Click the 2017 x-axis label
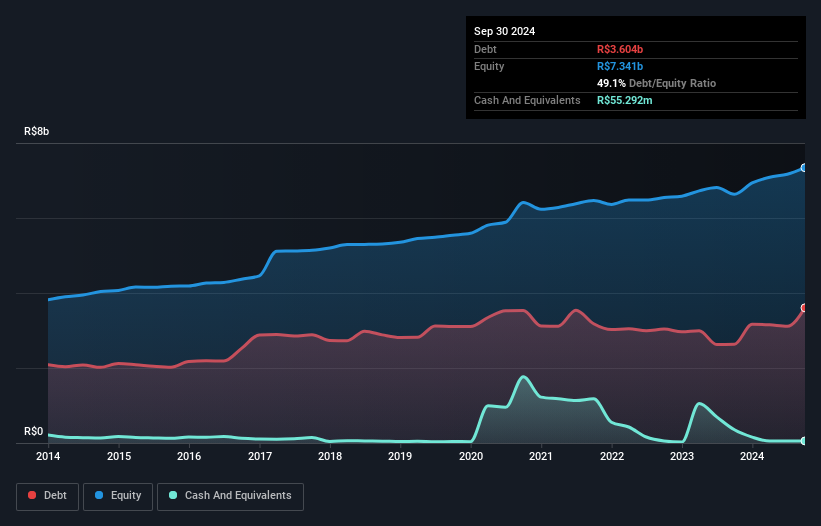Viewport: 821px width, 526px height. pos(260,456)
